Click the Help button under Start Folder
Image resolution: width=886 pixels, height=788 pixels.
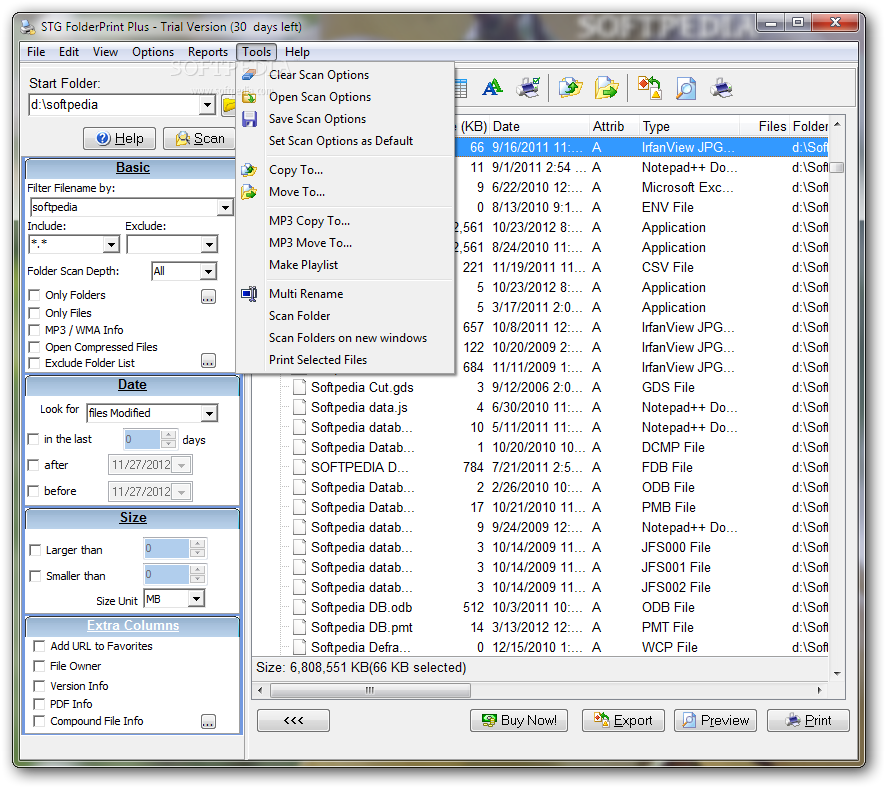click(119, 138)
